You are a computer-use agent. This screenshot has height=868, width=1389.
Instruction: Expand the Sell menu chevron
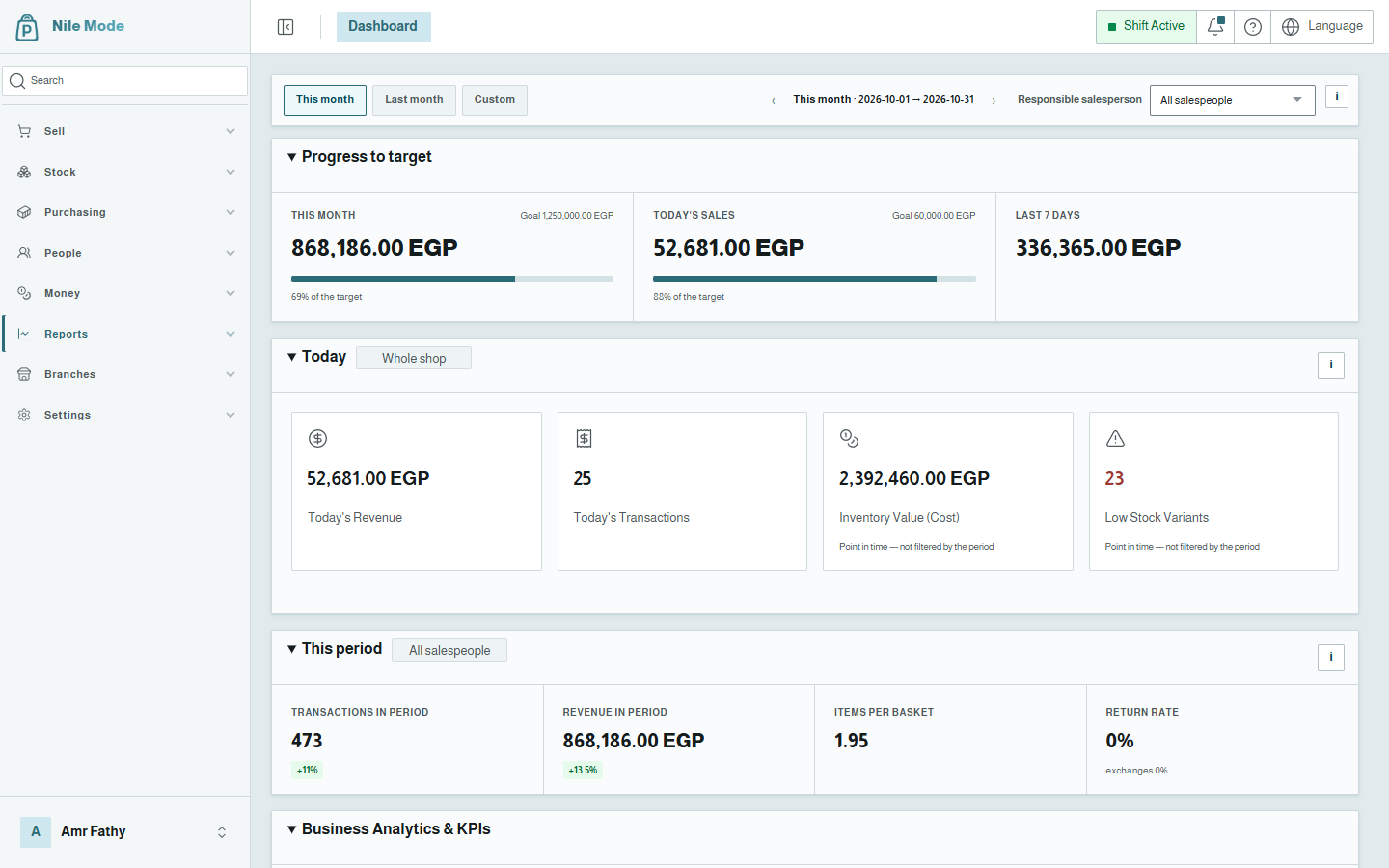pos(231,131)
